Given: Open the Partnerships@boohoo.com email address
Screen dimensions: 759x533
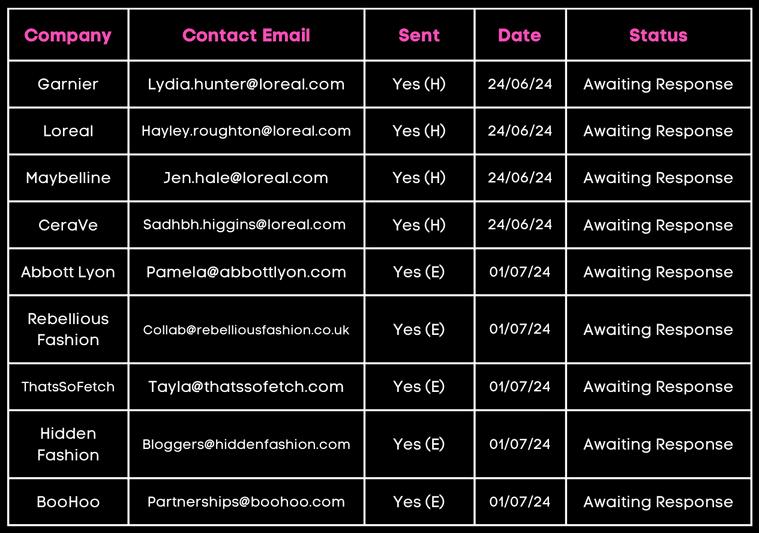Looking at the screenshot, I should [x=246, y=502].
